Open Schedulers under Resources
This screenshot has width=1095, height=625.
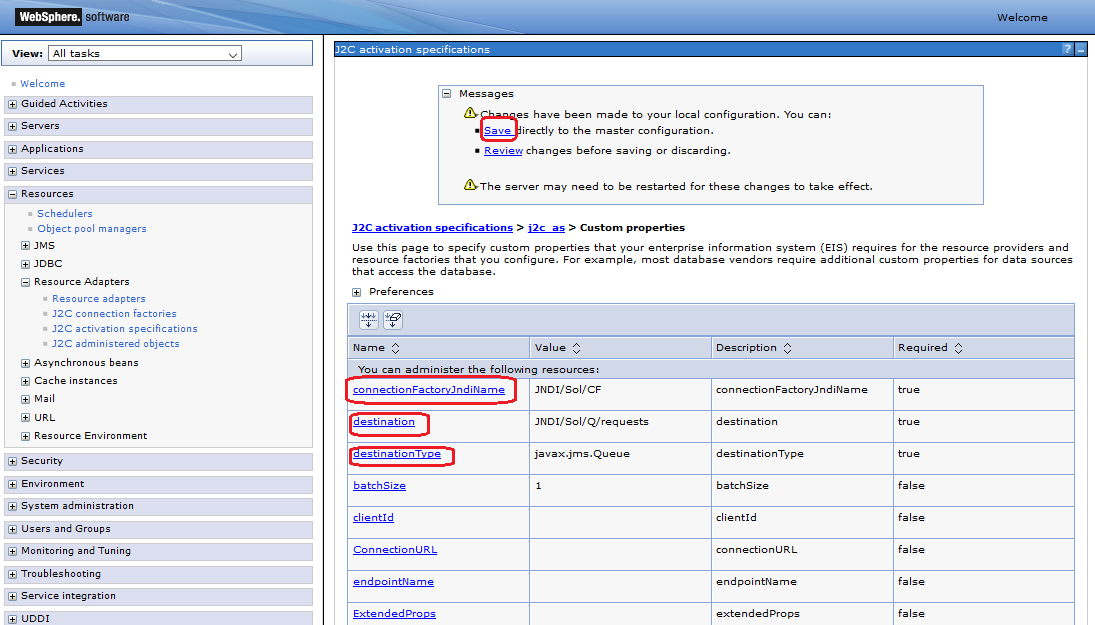tap(64, 214)
